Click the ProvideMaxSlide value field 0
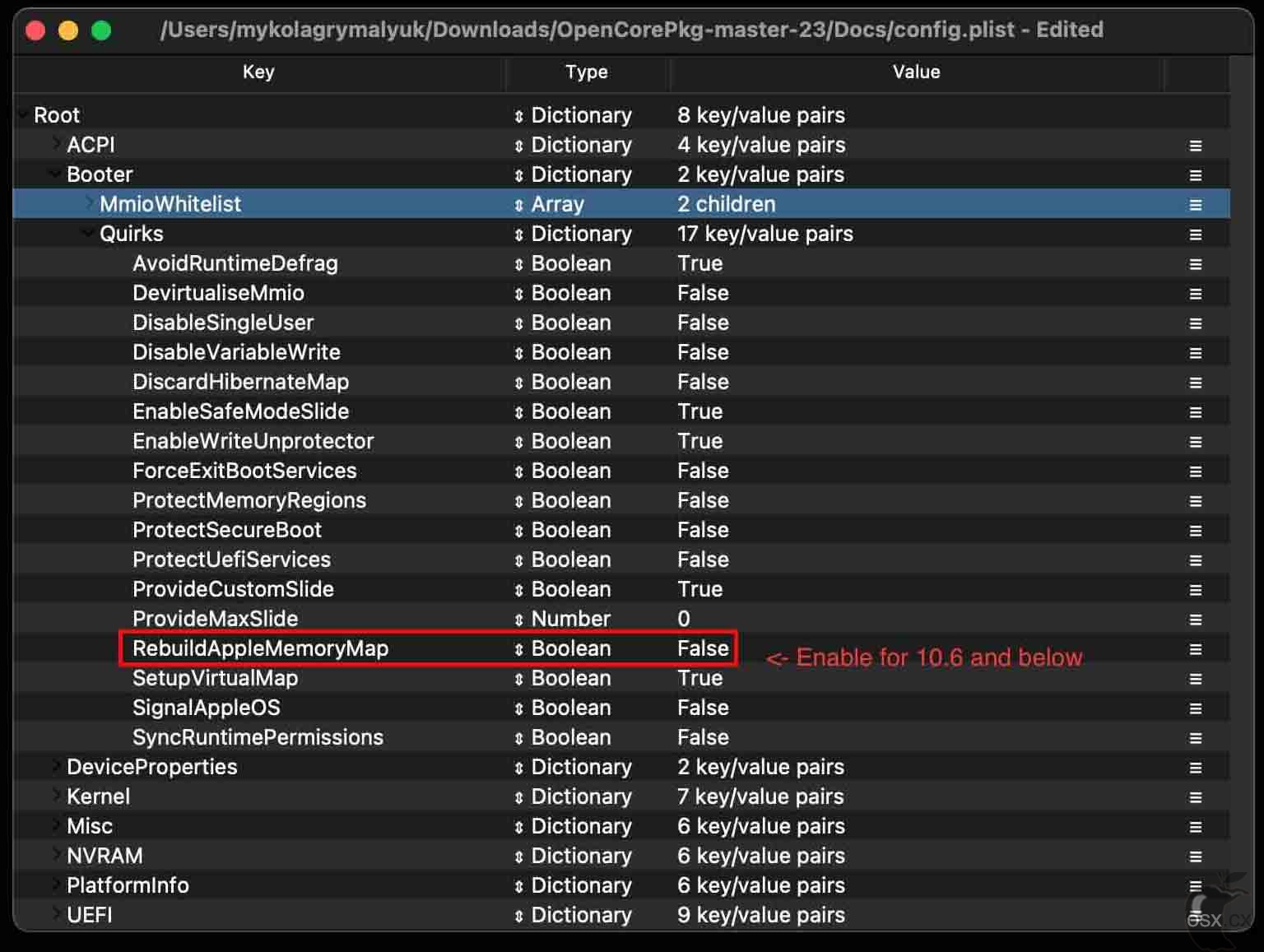This screenshot has width=1264, height=952. (684, 619)
